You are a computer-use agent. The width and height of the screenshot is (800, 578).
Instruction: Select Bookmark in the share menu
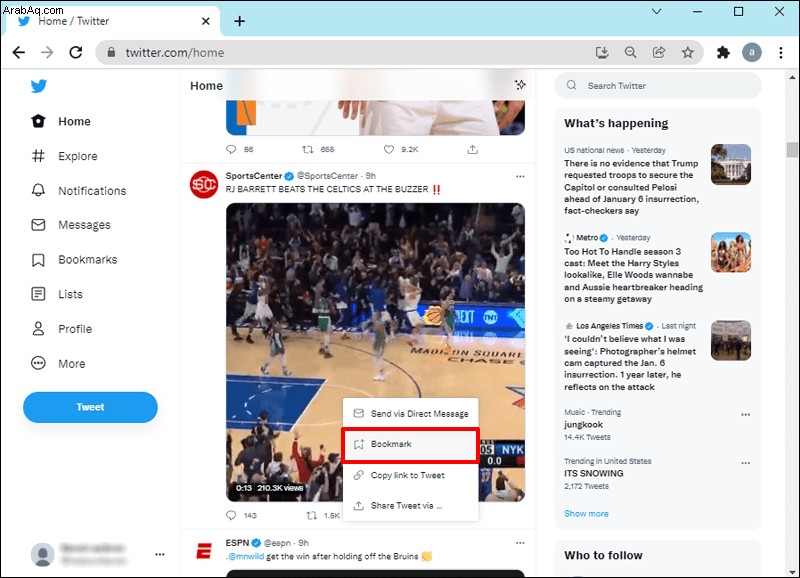[x=410, y=444]
